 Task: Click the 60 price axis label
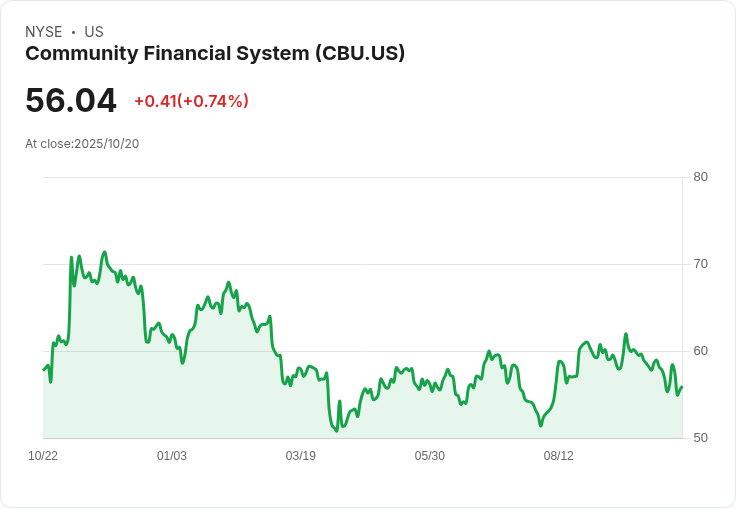[700, 351]
